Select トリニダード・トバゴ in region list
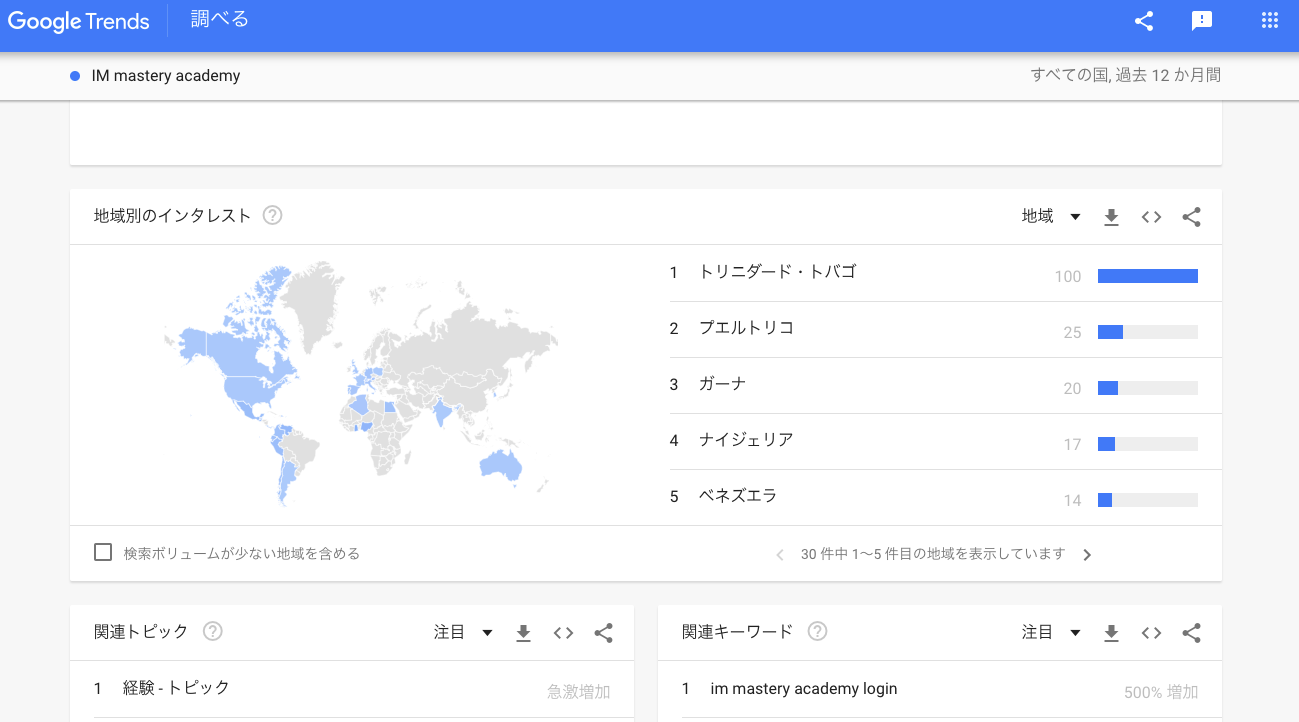1299x722 pixels. 778,272
